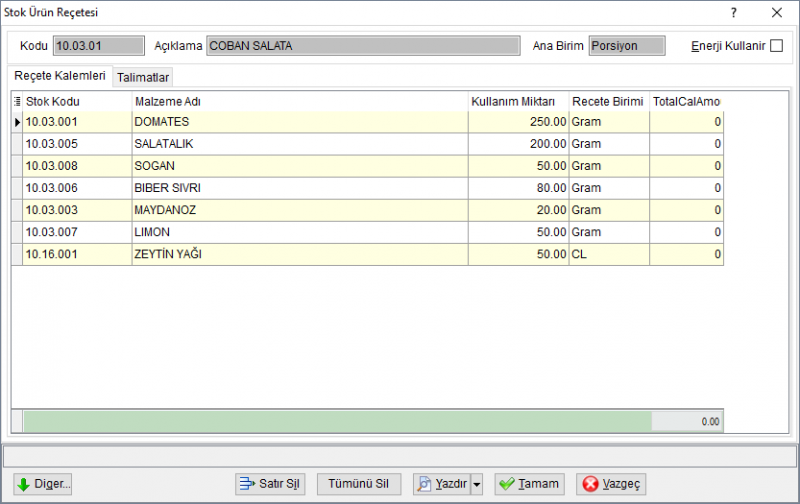Open the grid column chooser icon

point(17,101)
